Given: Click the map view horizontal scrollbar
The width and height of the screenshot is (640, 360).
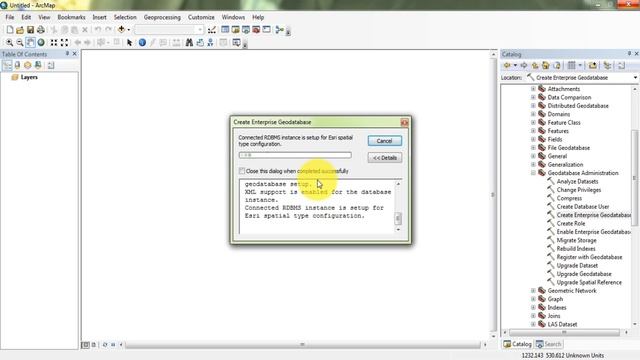Looking at the screenshot, I should point(302,345).
